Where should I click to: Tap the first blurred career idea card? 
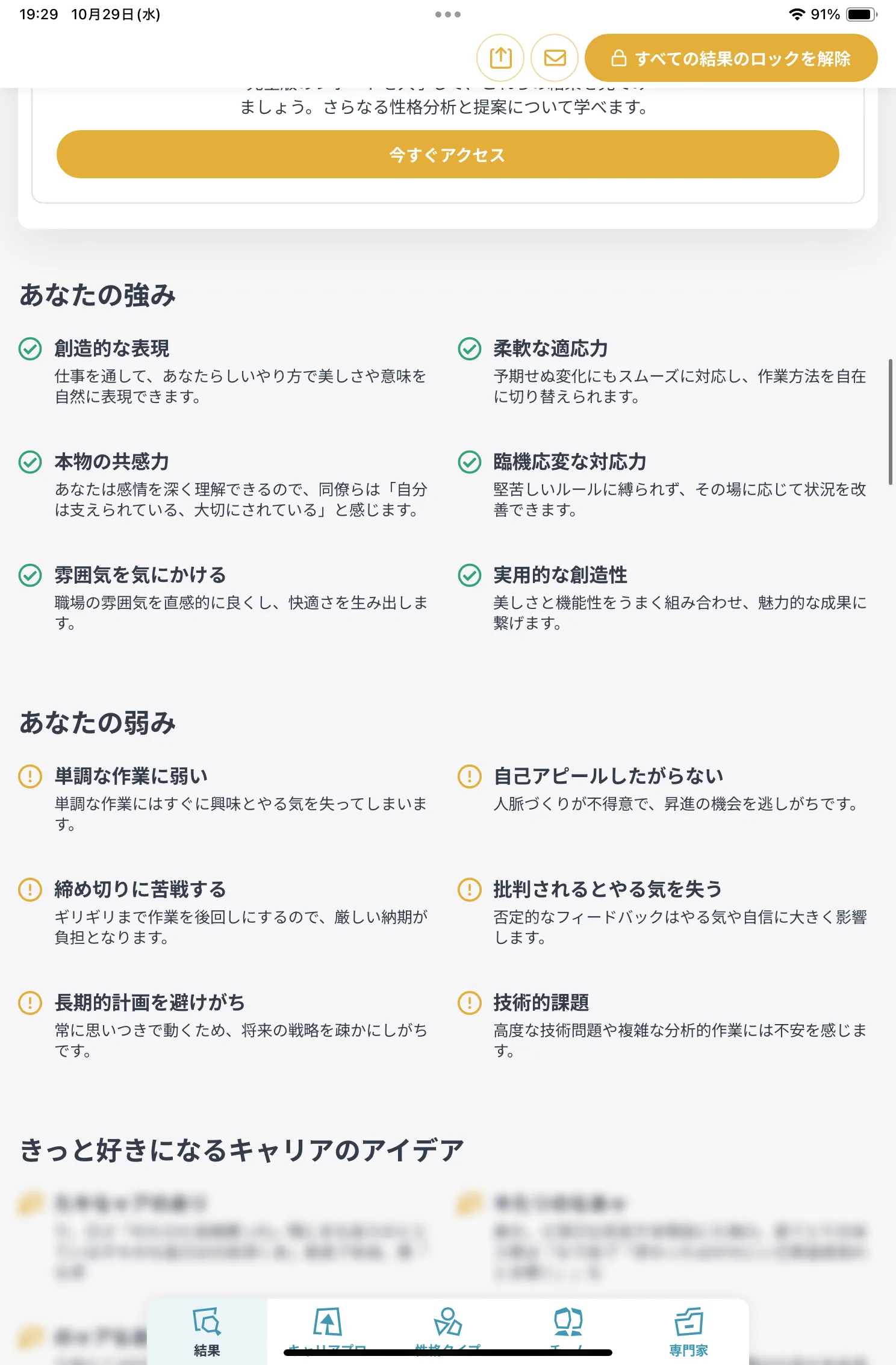point(224,1236)
